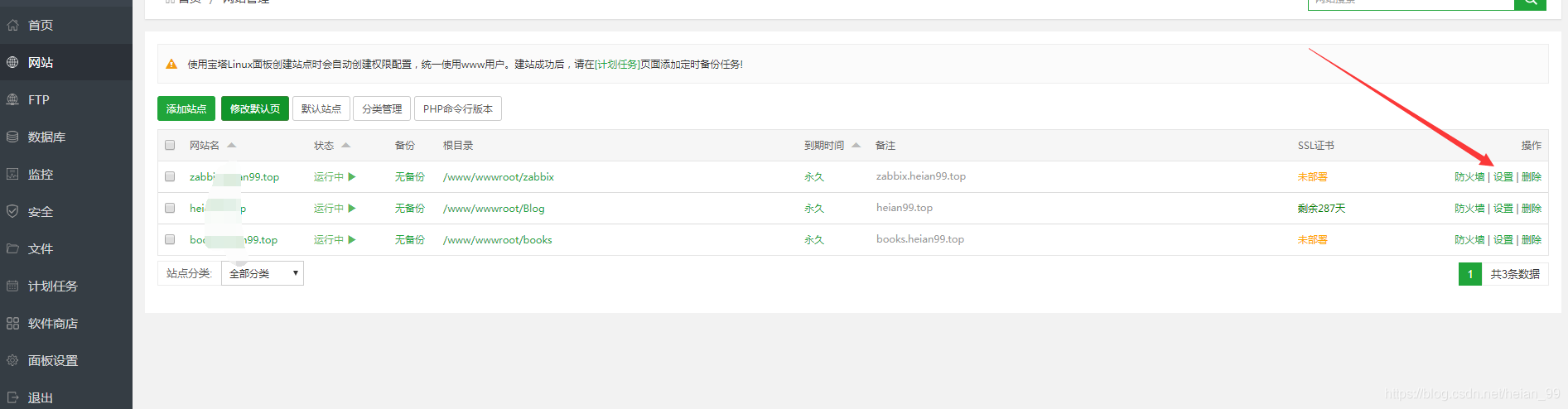This screenshot has width=1568, height=409.
Task: Click the globe icon for 网站
Action: click(12, 62)
